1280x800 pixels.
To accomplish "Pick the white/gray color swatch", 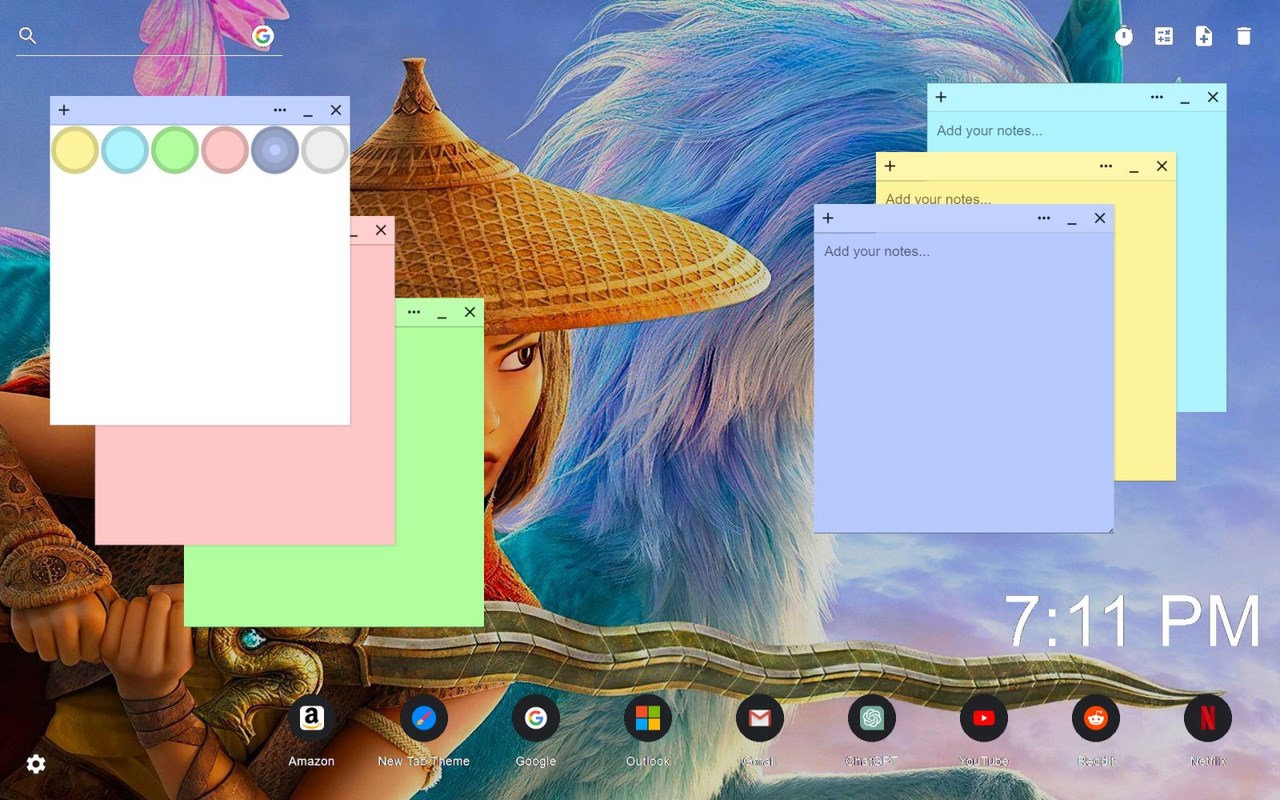I will coord(325,150).
